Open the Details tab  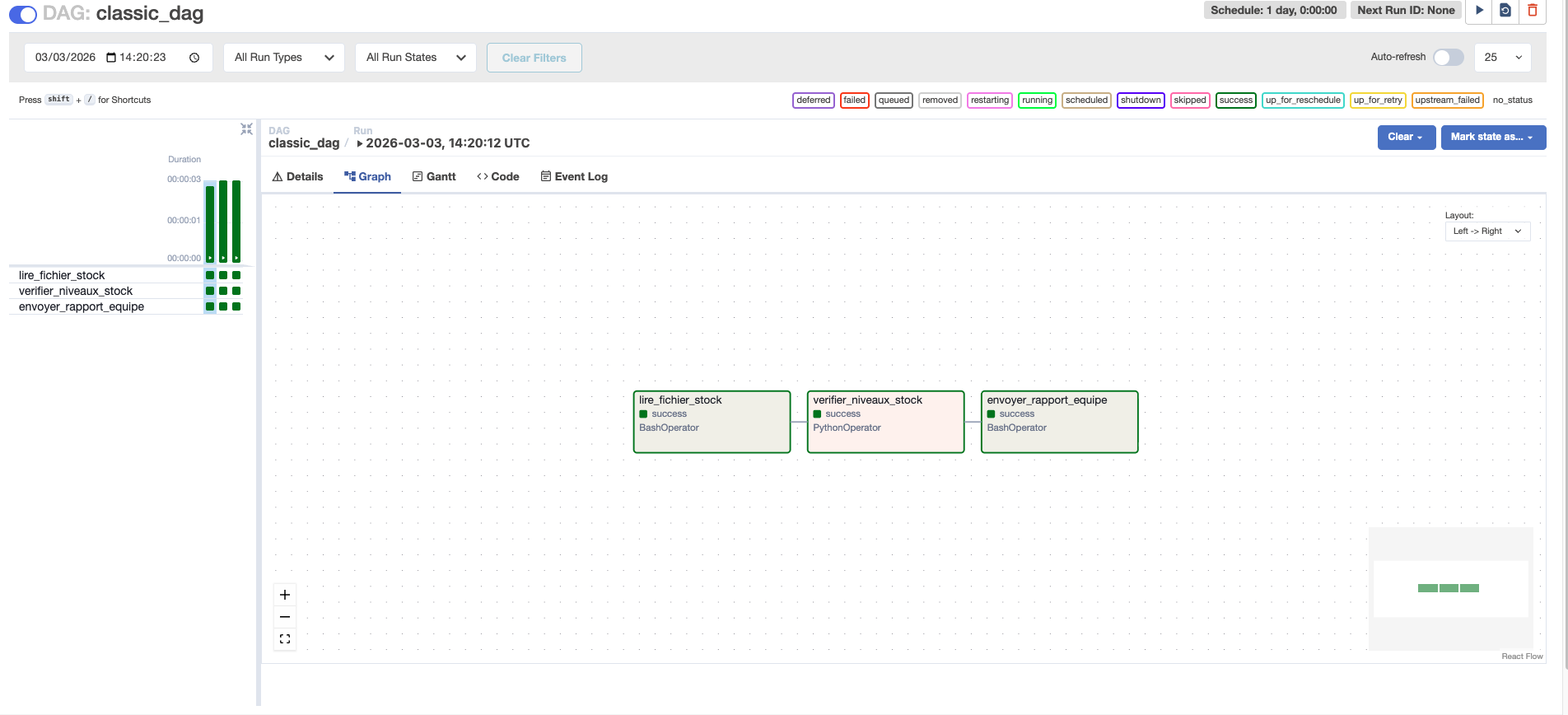[x=297, y=176]
